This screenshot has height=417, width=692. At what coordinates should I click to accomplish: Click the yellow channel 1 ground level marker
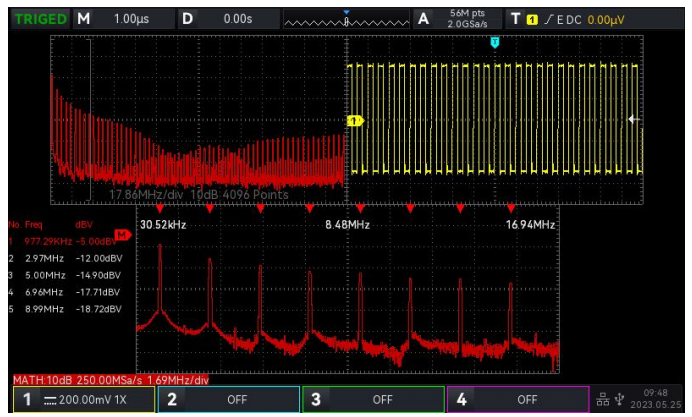[x=355, y=120]
